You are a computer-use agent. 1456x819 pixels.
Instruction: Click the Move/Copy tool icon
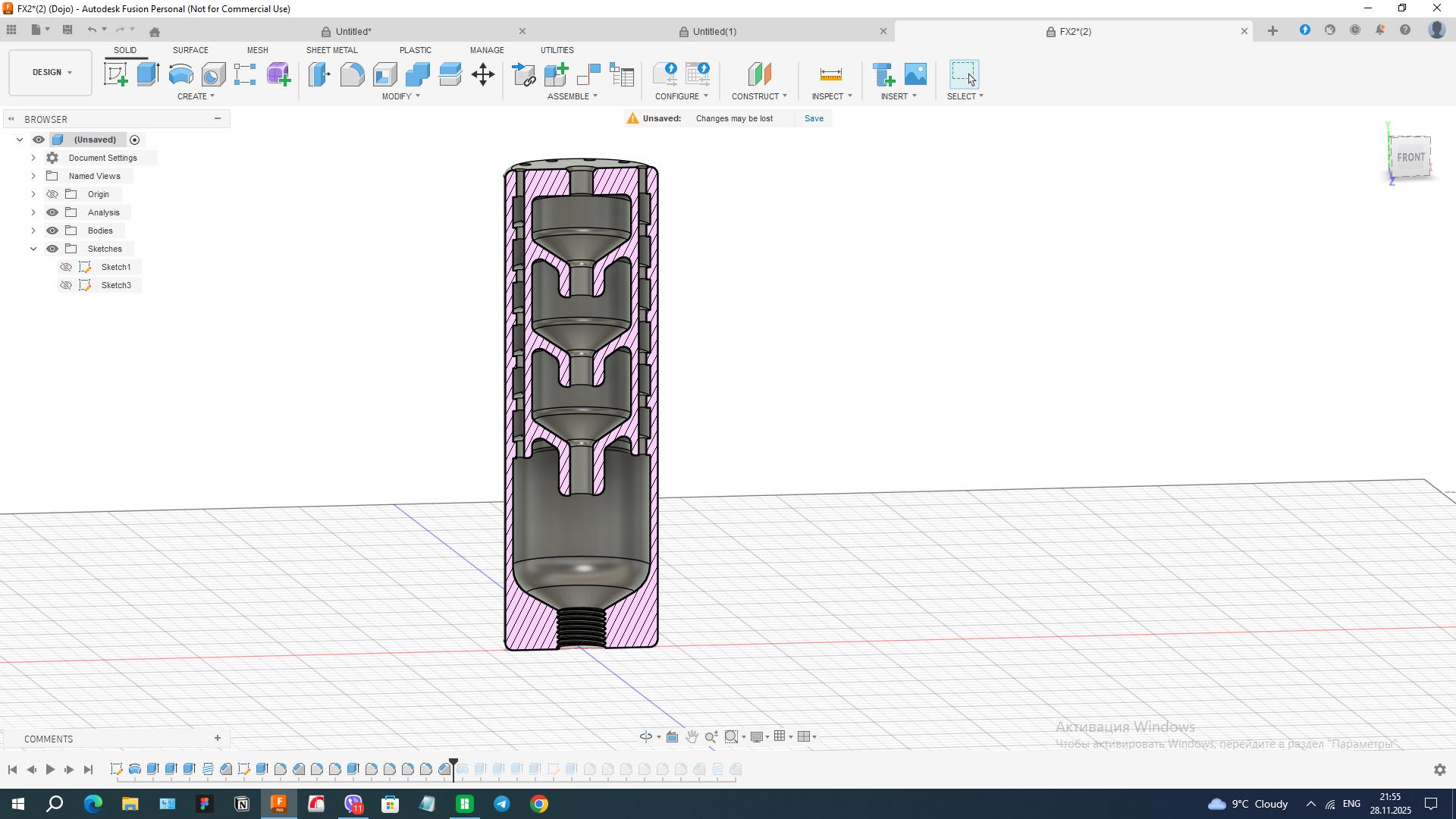(x=483, y=74)
